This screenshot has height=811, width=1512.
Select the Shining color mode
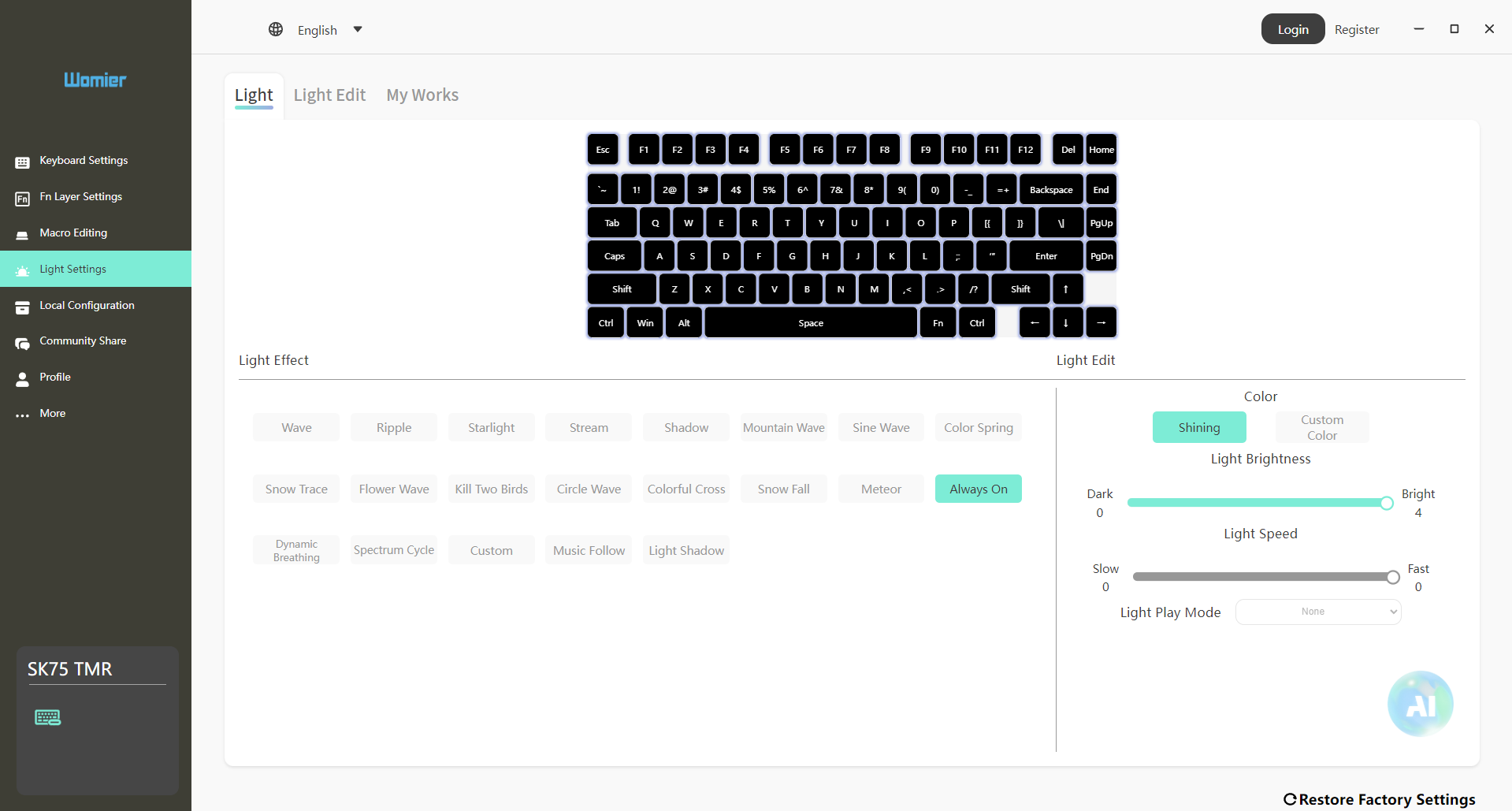1198,427
